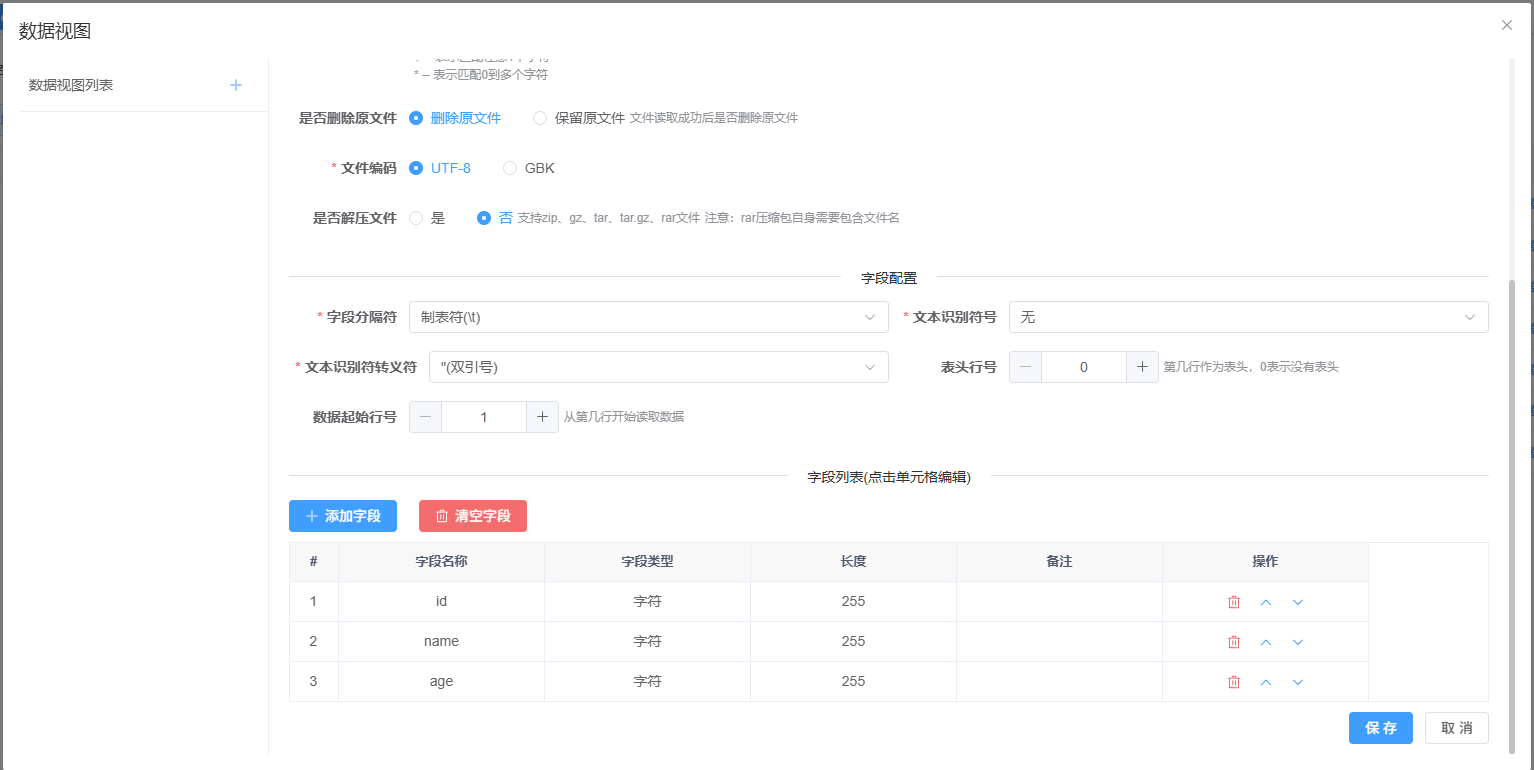The image size is (1534, 770).
Task: Click the 清空字段 button
Action: pos(472,516)
